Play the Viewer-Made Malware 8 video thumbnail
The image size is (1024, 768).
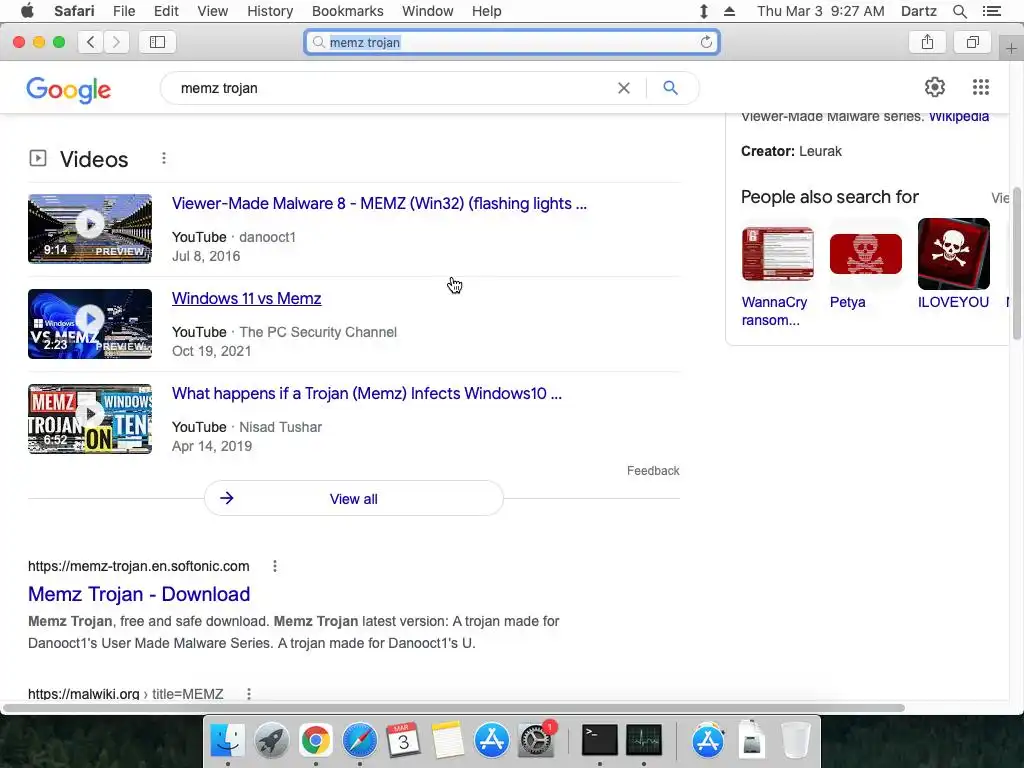point(90,229)
